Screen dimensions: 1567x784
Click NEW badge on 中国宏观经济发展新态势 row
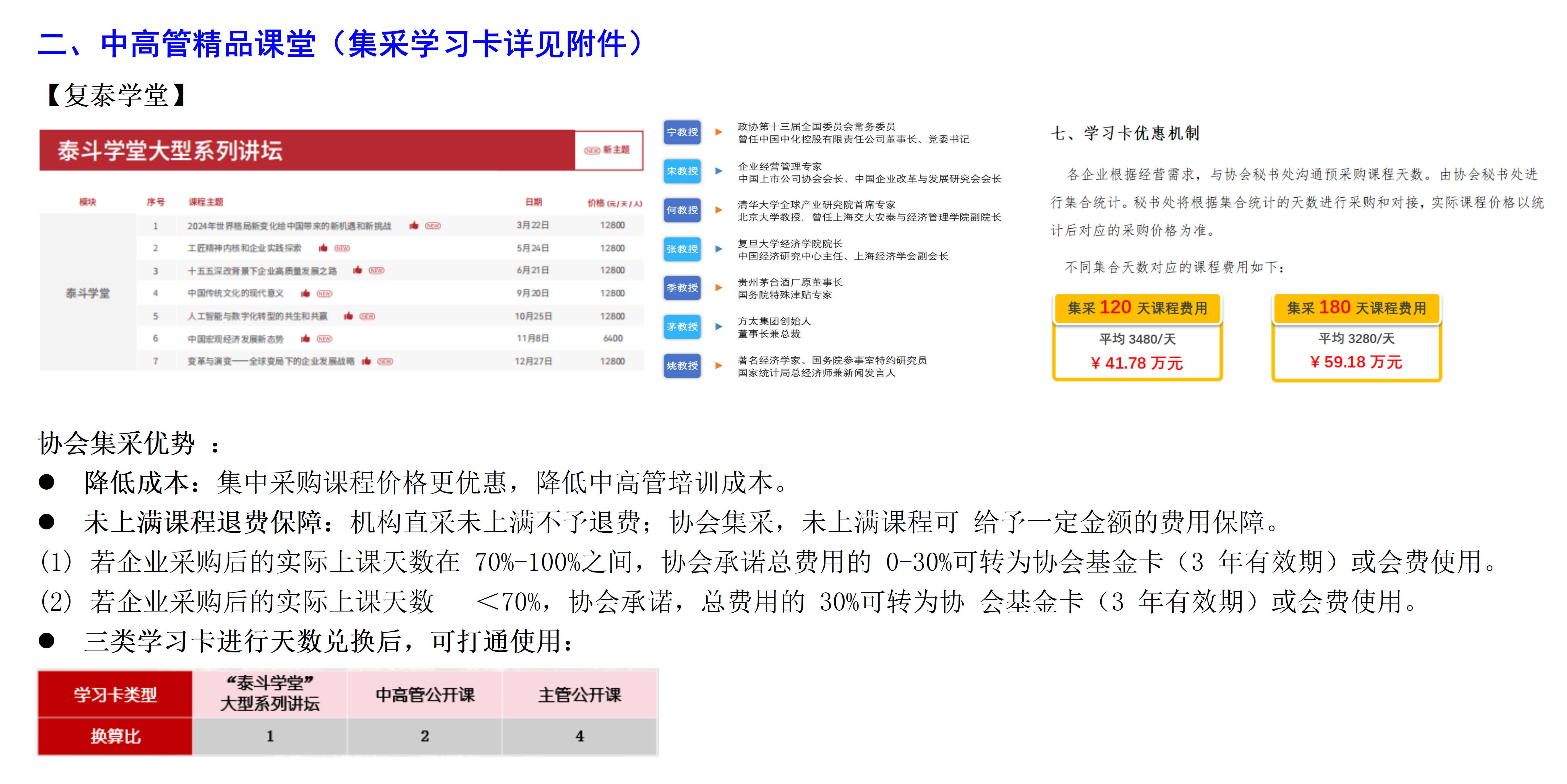pos(324,339)
